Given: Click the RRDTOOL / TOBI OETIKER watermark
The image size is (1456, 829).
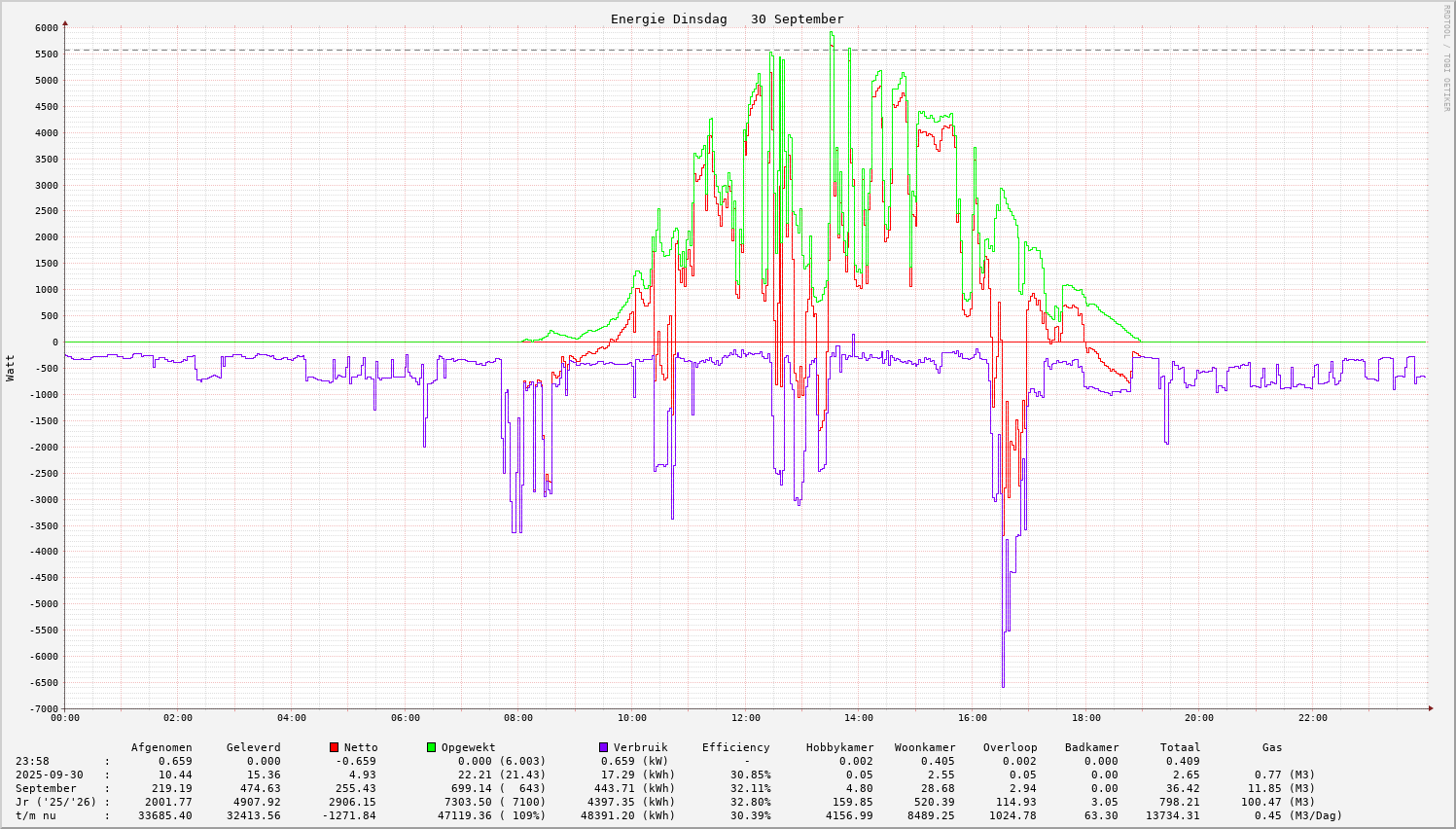Looking at the screenshot, I should (1446, 57).
